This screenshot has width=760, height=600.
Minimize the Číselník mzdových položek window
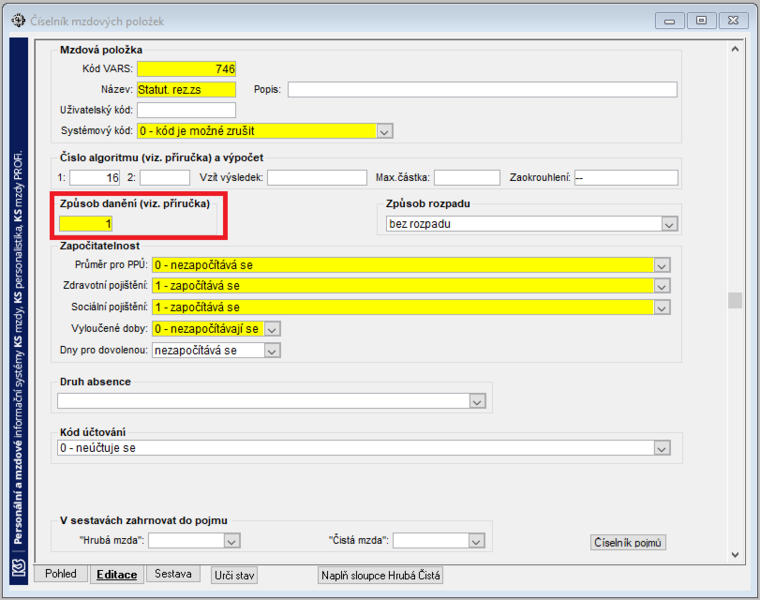tap(669, 21)
